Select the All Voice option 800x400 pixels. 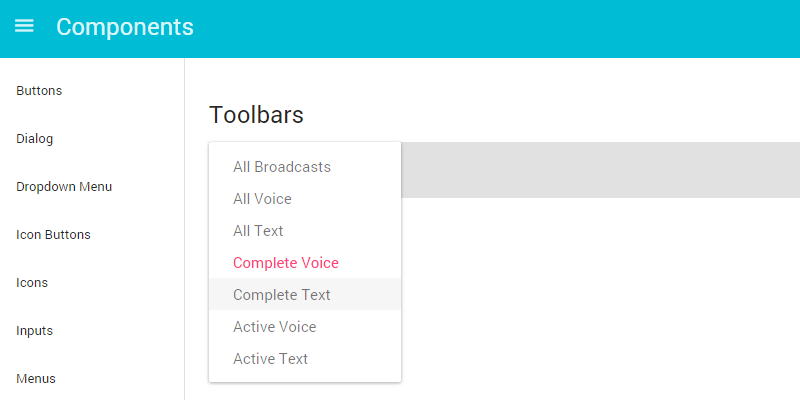tap(262, 199)
